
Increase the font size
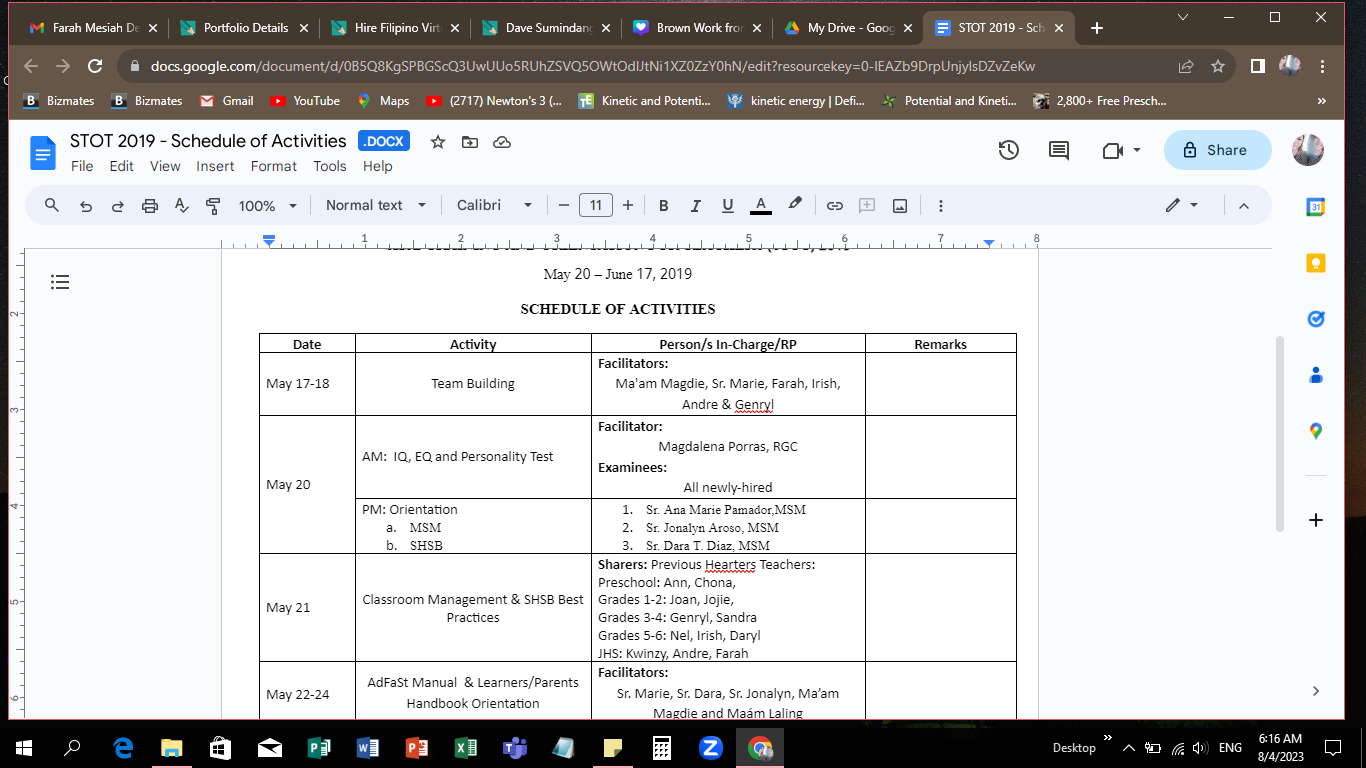(x=628, y=205)
